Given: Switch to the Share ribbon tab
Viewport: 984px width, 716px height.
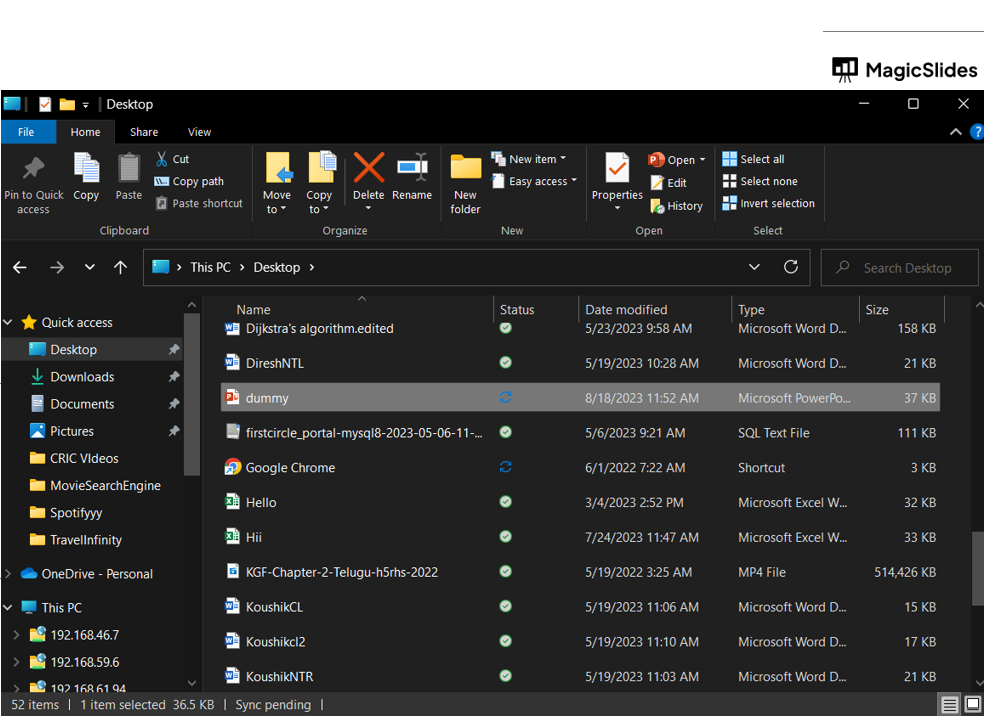Looking at the screenshot, I should click(x=144, y=132).
